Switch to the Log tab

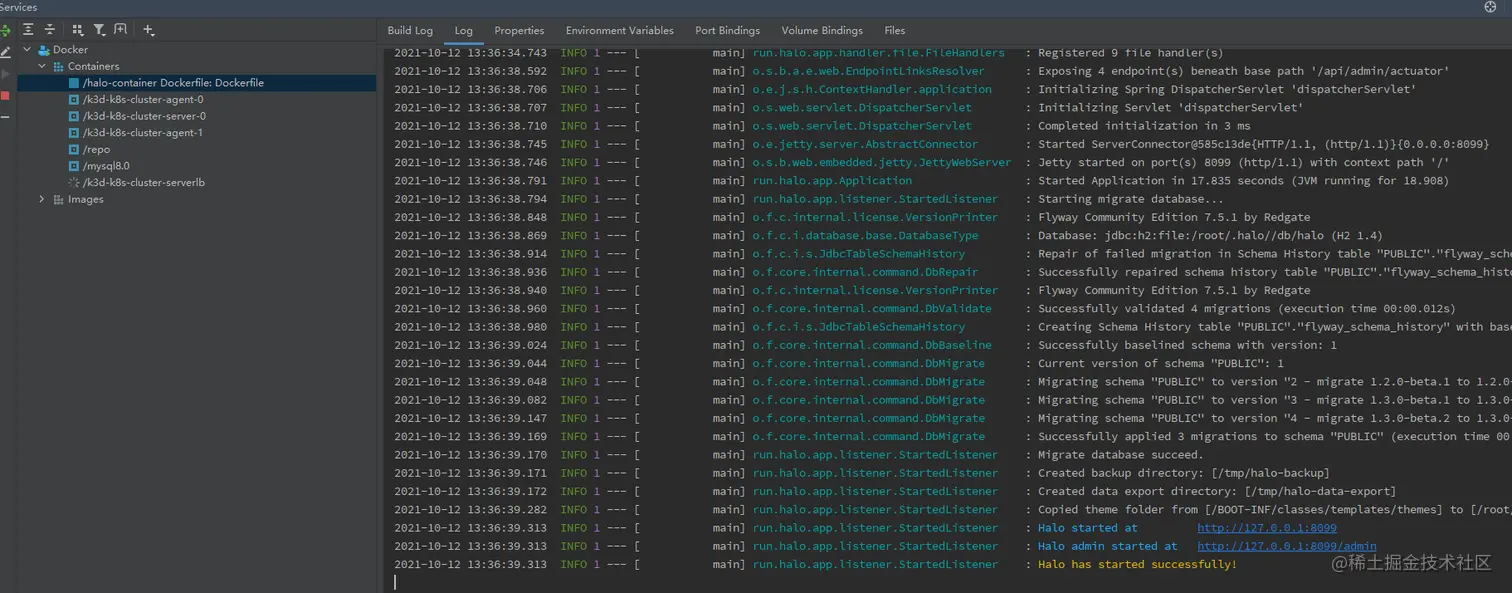[463, 30]
